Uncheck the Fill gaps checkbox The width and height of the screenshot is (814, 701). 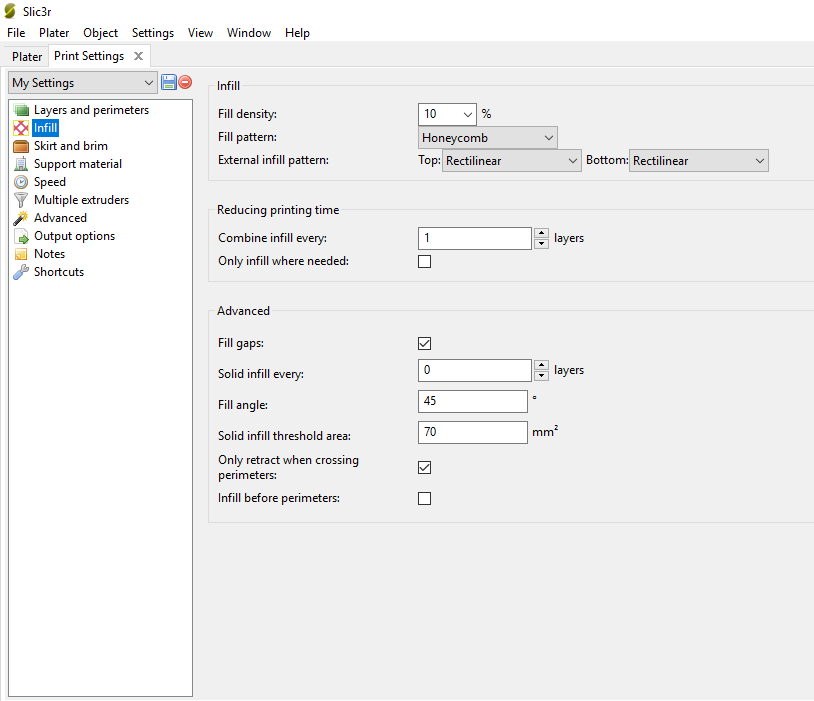click(424, 343)
